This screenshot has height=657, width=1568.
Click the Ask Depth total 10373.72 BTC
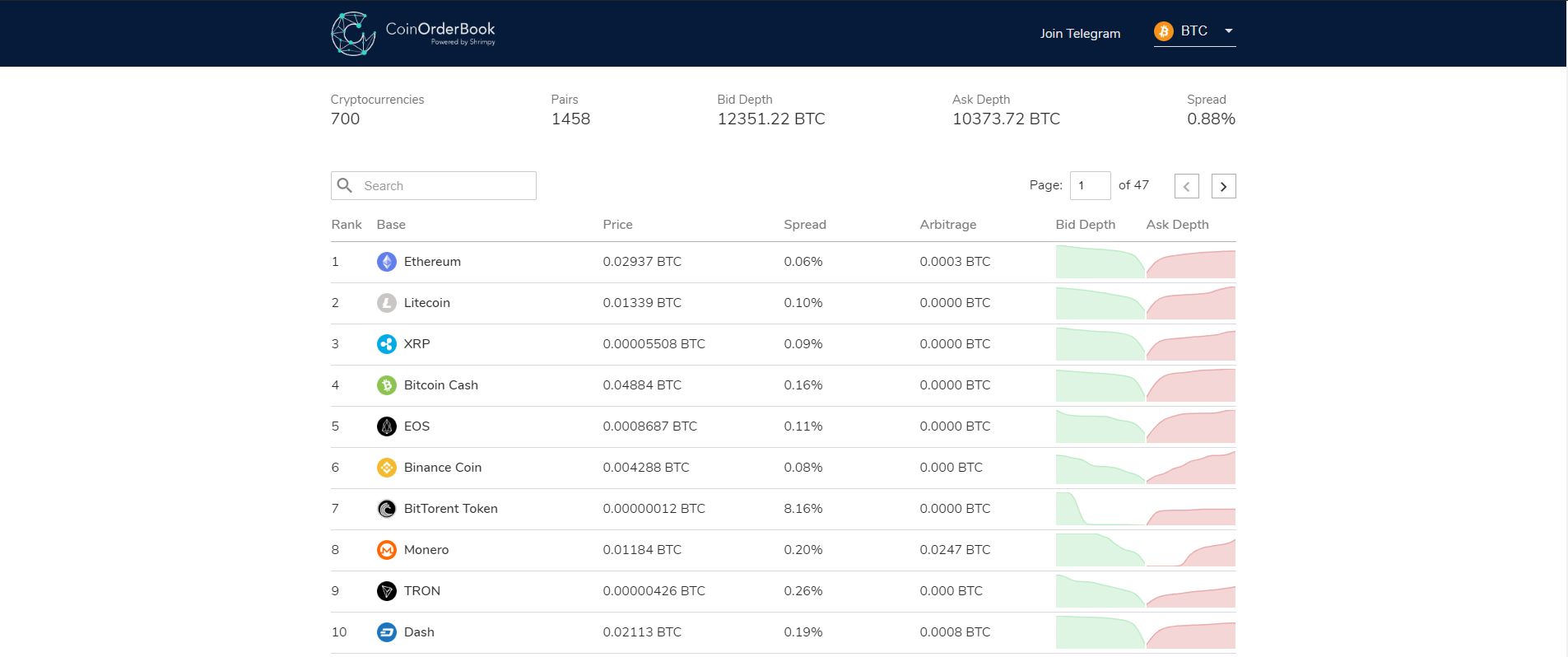pos(1007,119)
